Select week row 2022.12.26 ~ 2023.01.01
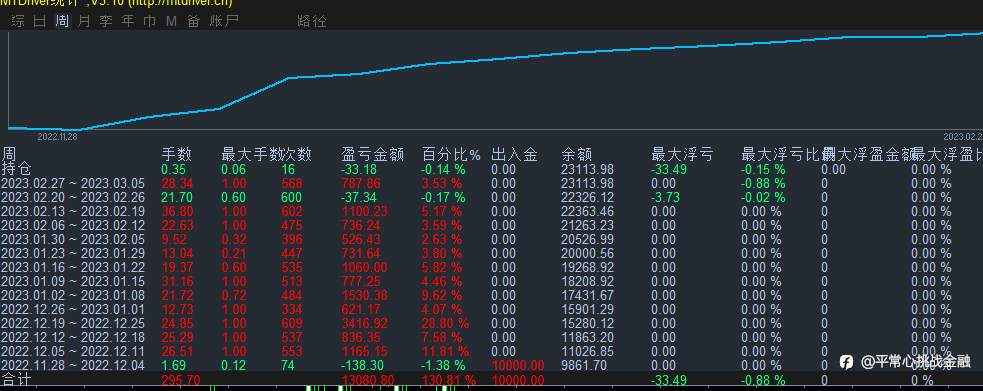983x391 pixels. tap(73, 310)
